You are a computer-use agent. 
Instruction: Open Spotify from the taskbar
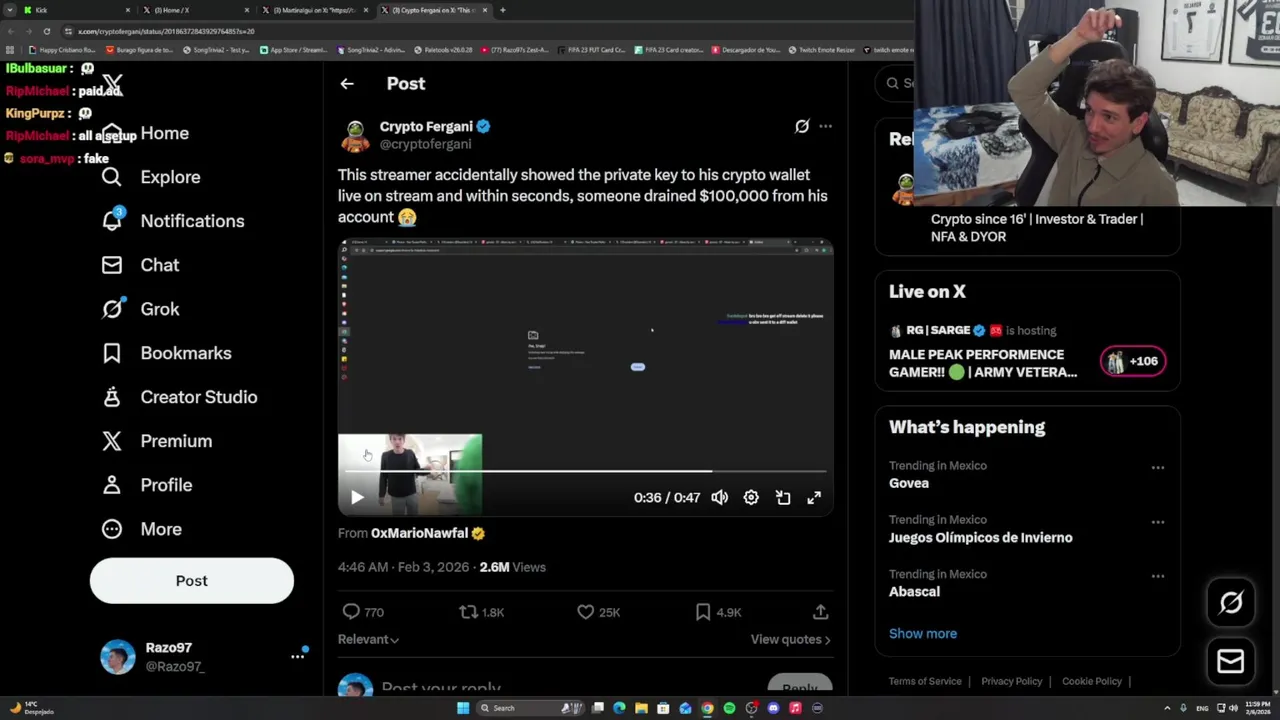729,708
